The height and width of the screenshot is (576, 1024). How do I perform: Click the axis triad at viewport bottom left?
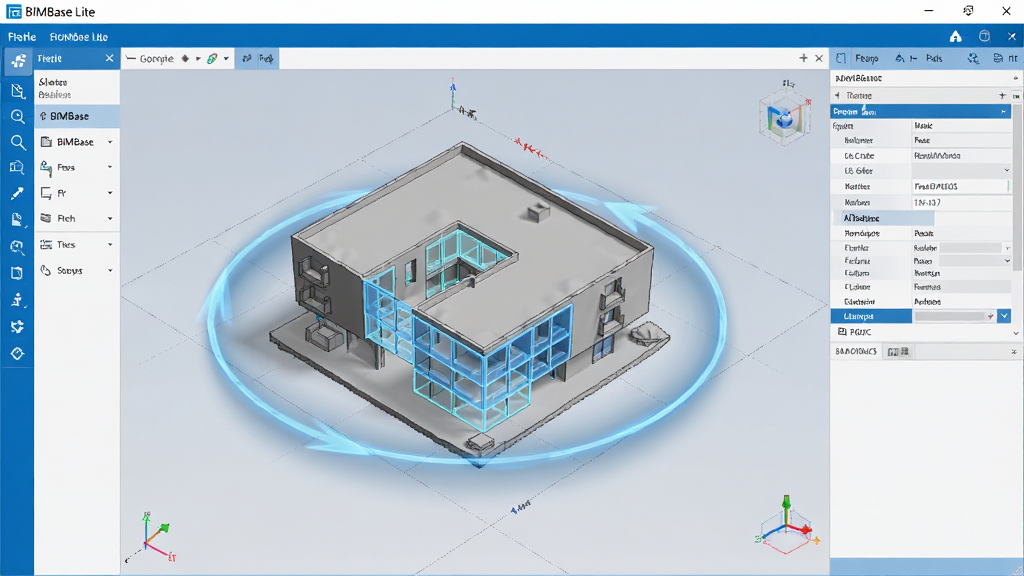[152, 537]
